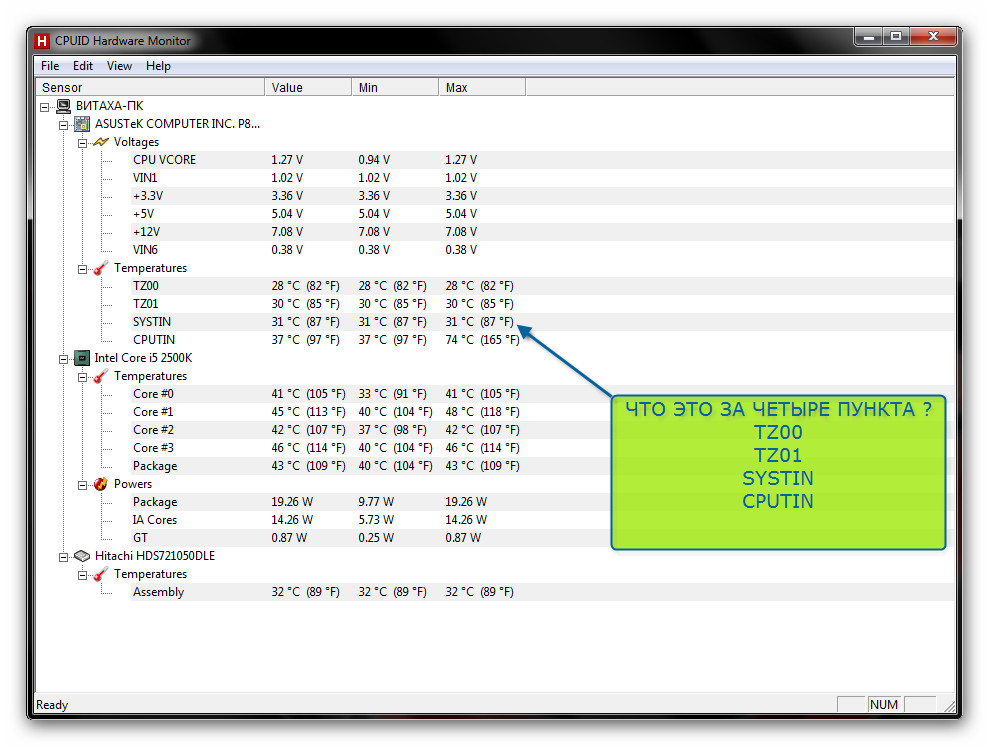
Task: Click the Max column header
Action: pos(482,88)
